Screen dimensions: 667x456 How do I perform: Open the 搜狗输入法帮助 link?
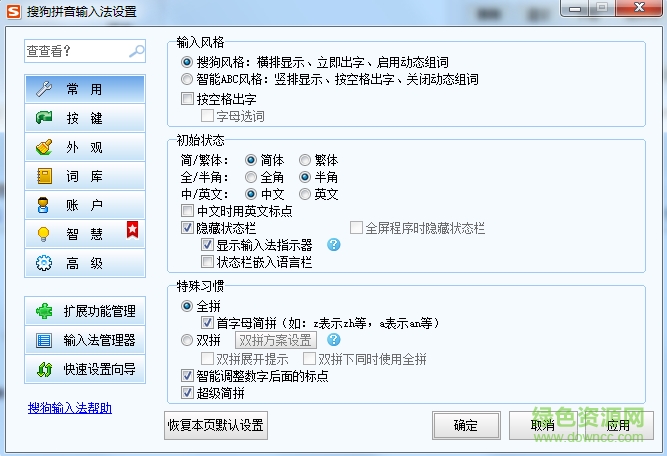tap(69, 408)
